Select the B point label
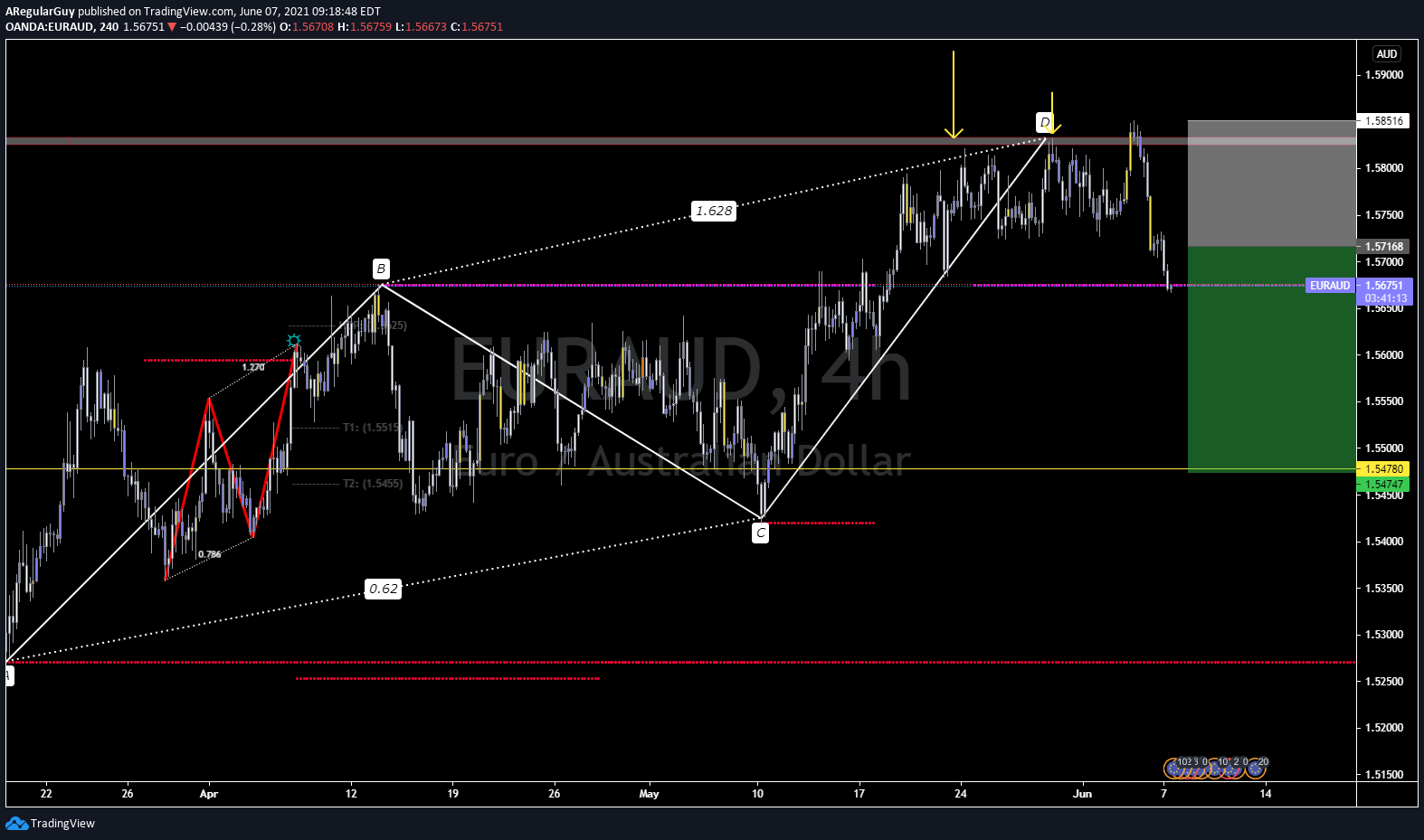 pyautogui.click(x=381, y=269)
